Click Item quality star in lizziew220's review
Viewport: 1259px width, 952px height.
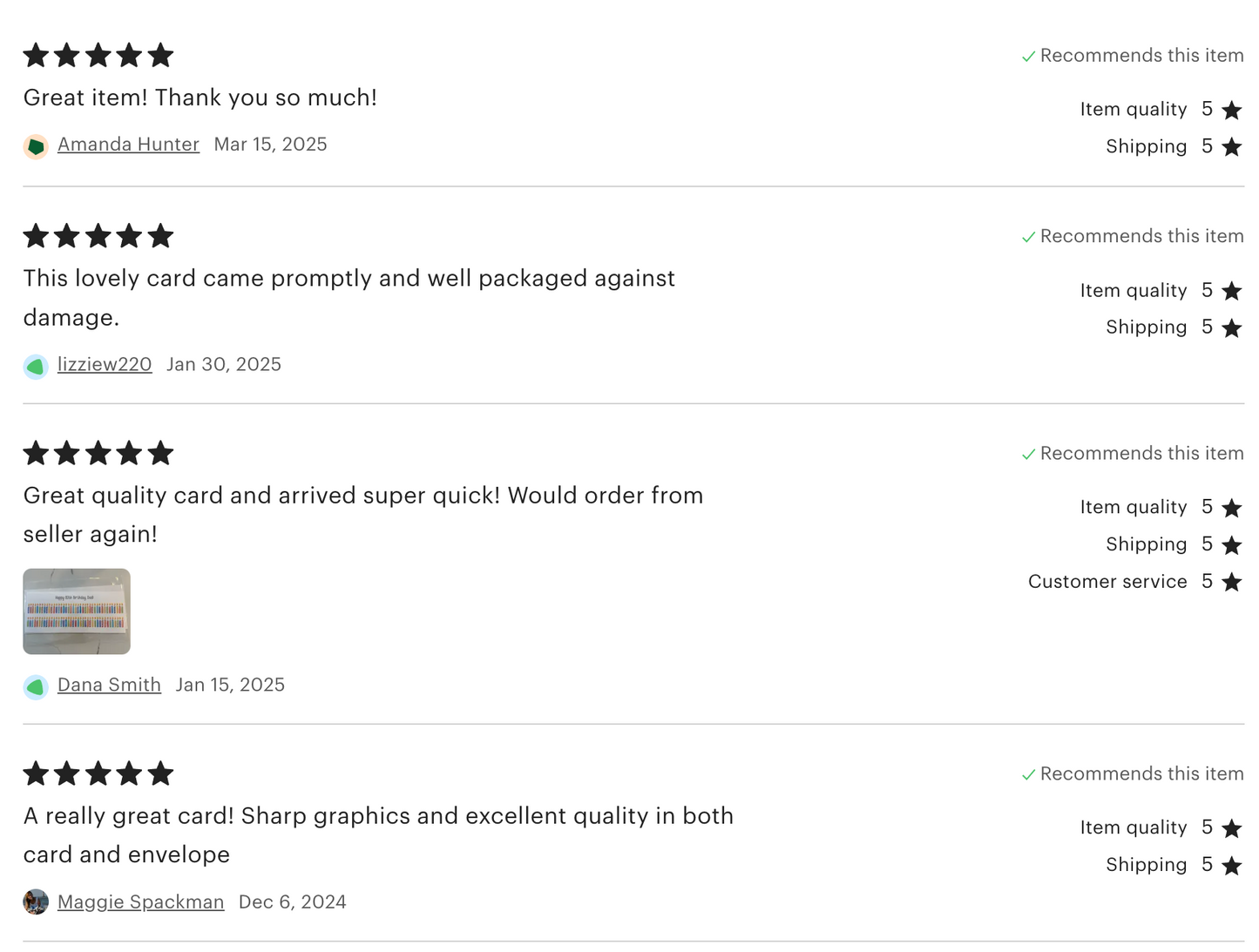(x=1231, y=291)
